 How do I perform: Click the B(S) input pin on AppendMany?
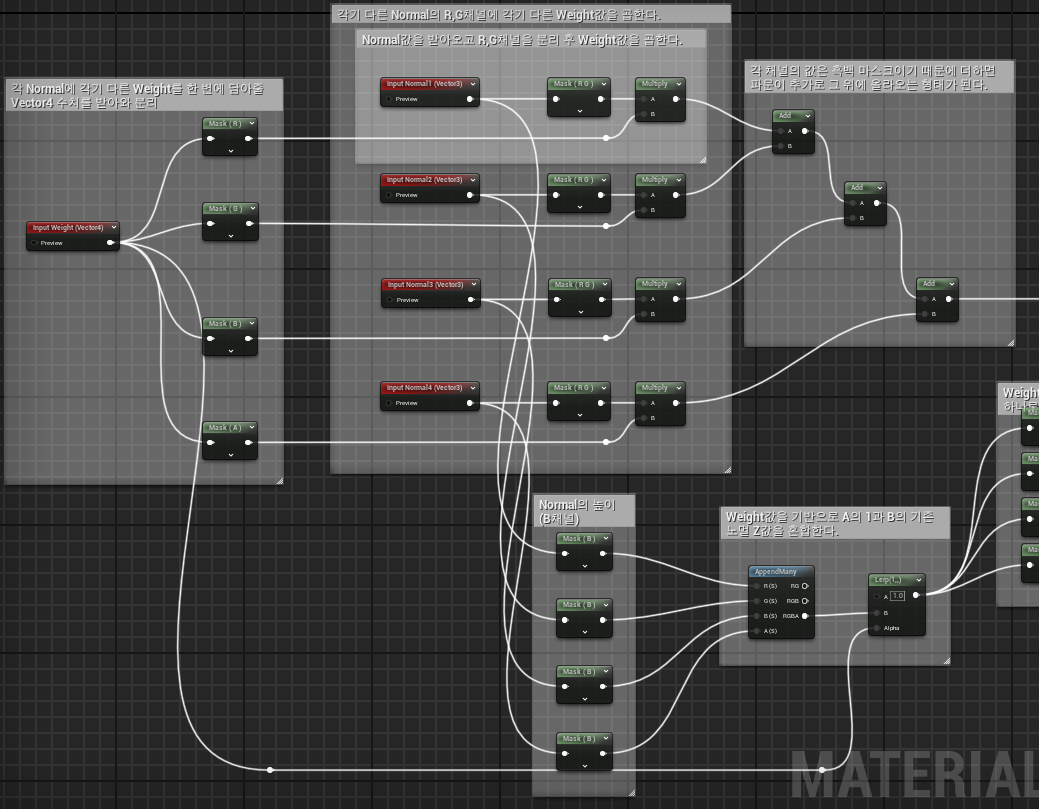pyautogui.click(x=757, y=616)
